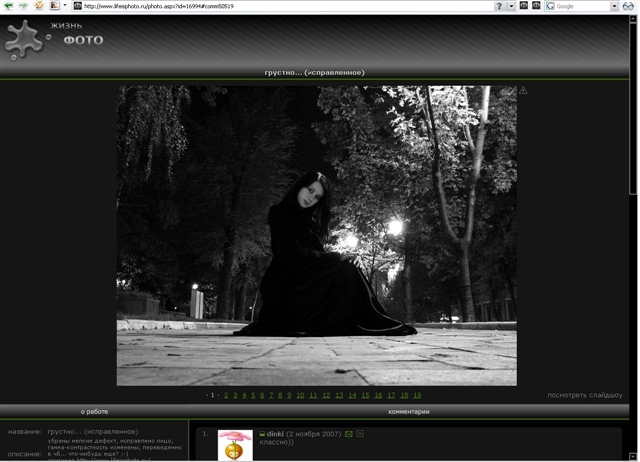Click the URL address bar
The width and height of the screenshot is (640, 462).
point(280,6)
